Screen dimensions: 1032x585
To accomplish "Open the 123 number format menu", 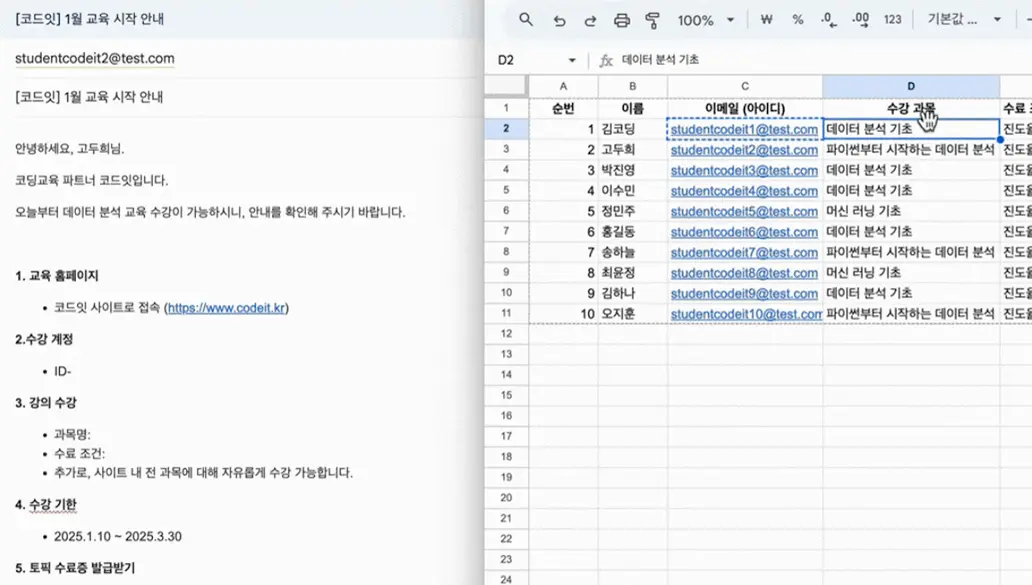I will (893, 20).
